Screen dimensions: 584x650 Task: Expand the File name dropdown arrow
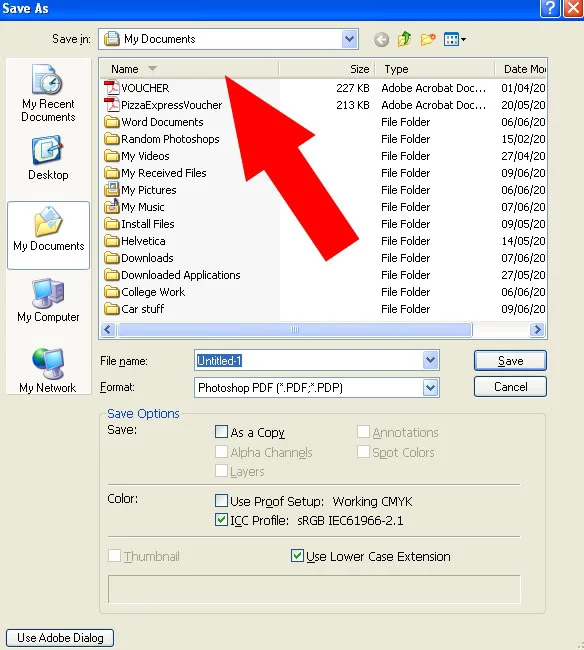pyautogui.click(x=431, y=360)
